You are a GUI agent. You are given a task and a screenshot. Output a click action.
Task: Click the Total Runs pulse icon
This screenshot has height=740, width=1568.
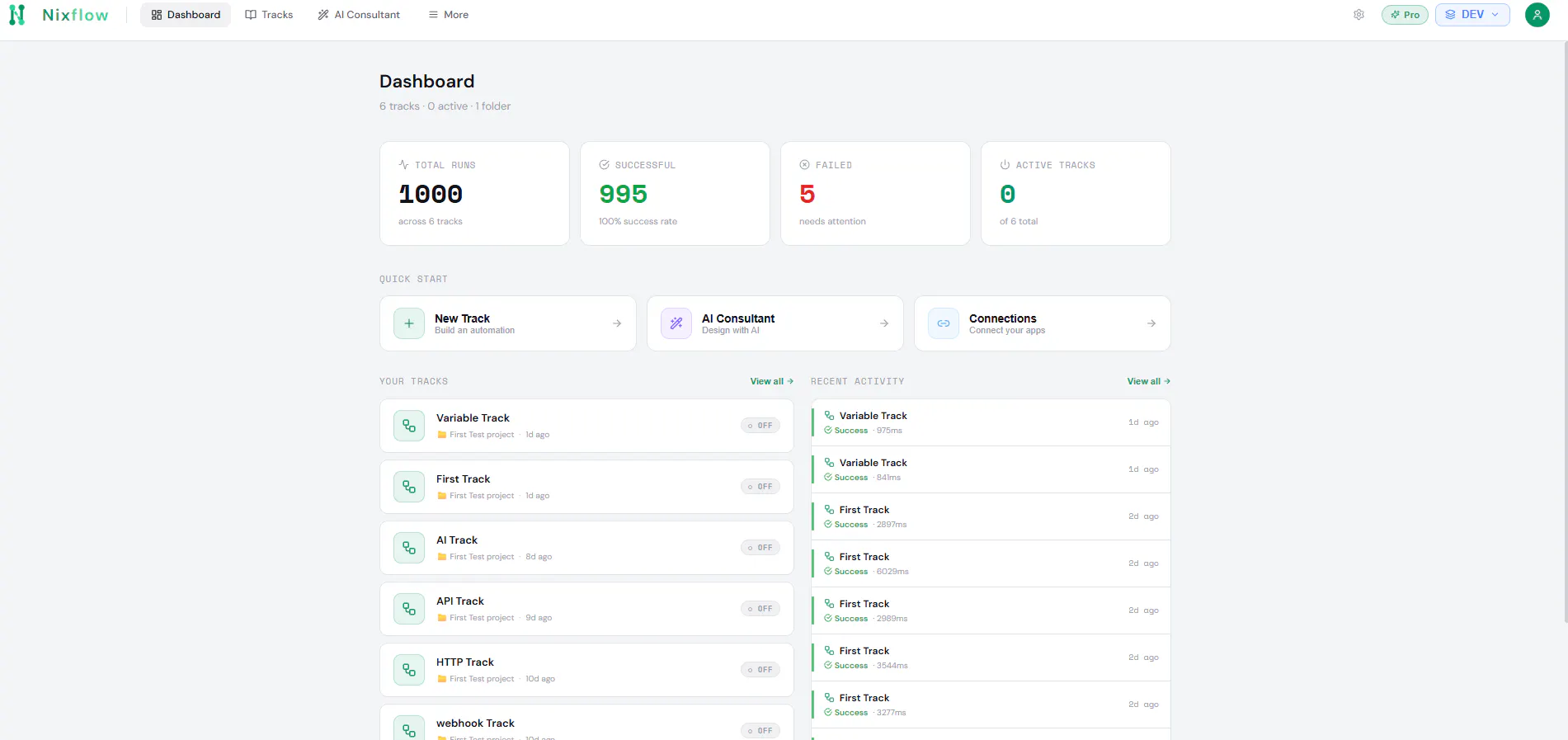click(x=403, y=165)
